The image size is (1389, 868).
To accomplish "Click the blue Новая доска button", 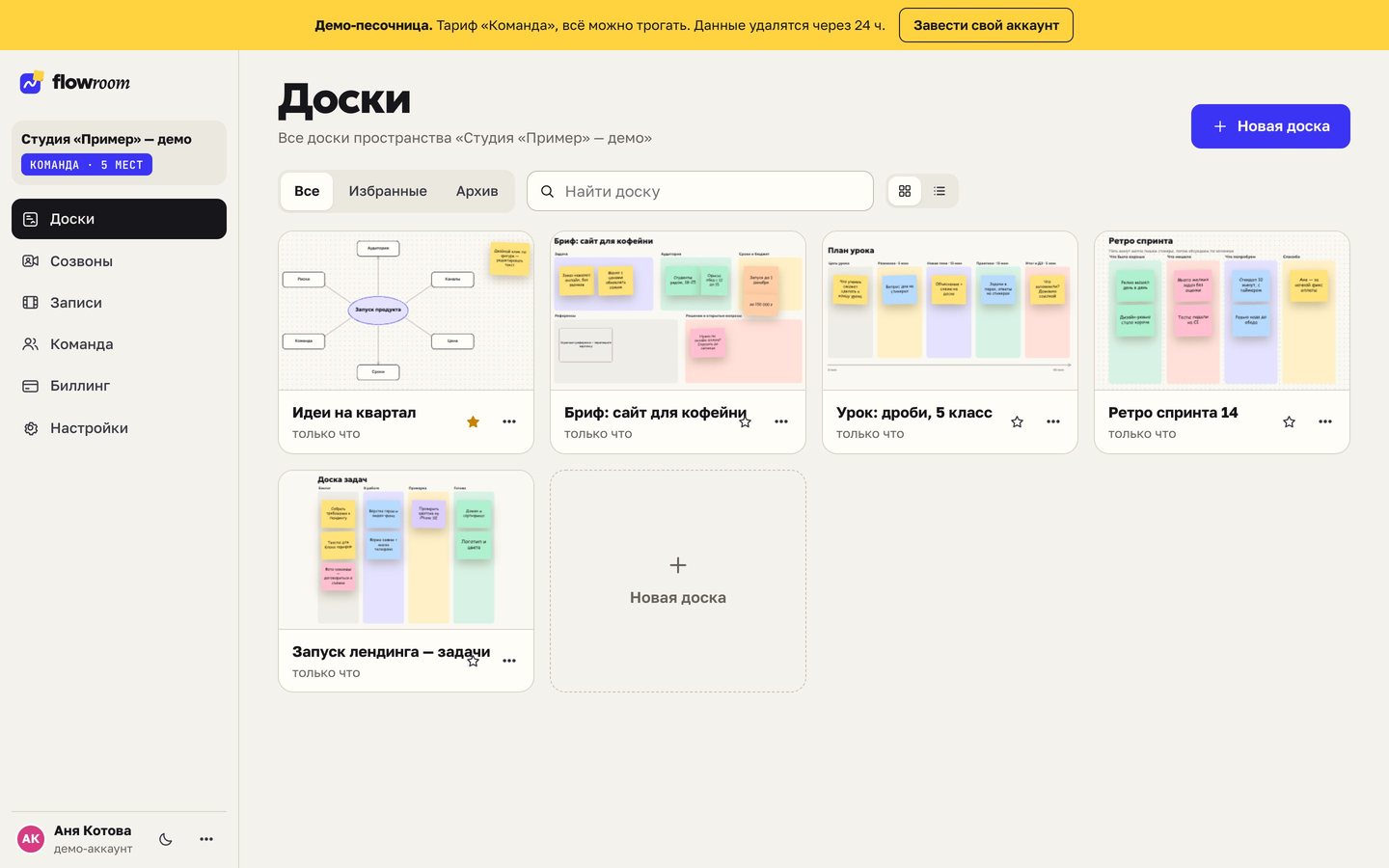I will 1270,126.
